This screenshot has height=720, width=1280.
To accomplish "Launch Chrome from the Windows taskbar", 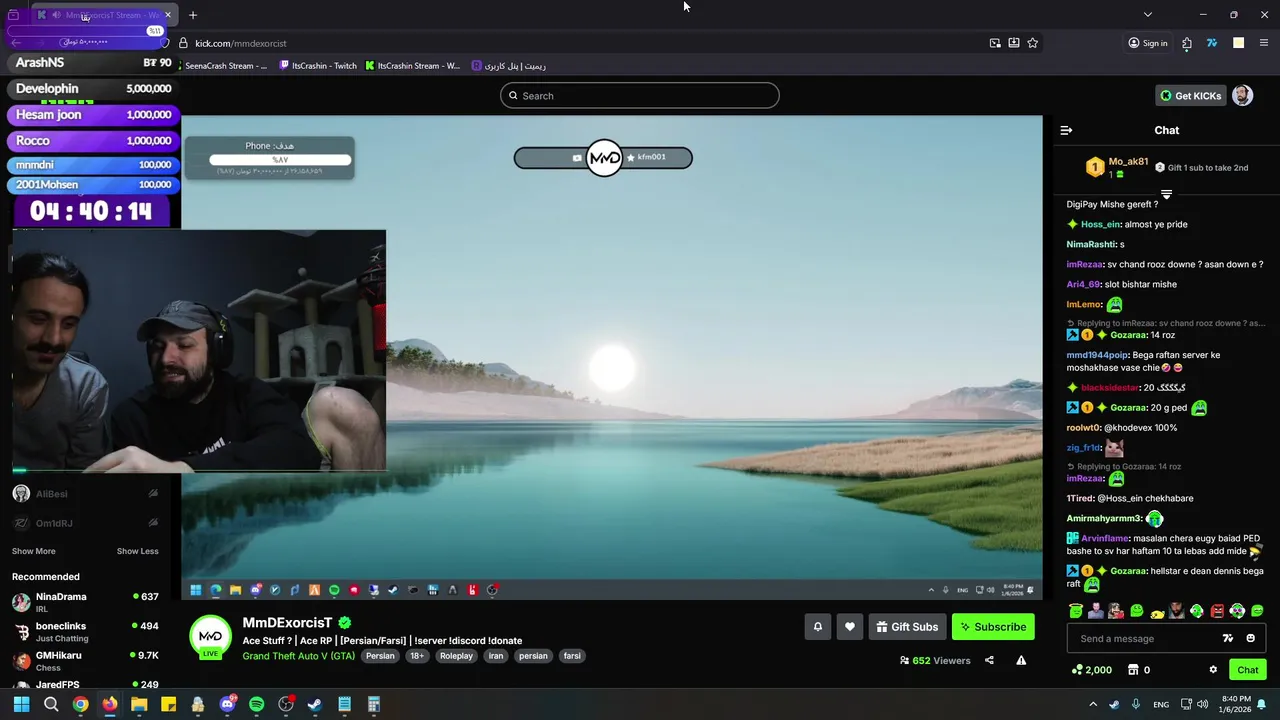I will point(80,704).
